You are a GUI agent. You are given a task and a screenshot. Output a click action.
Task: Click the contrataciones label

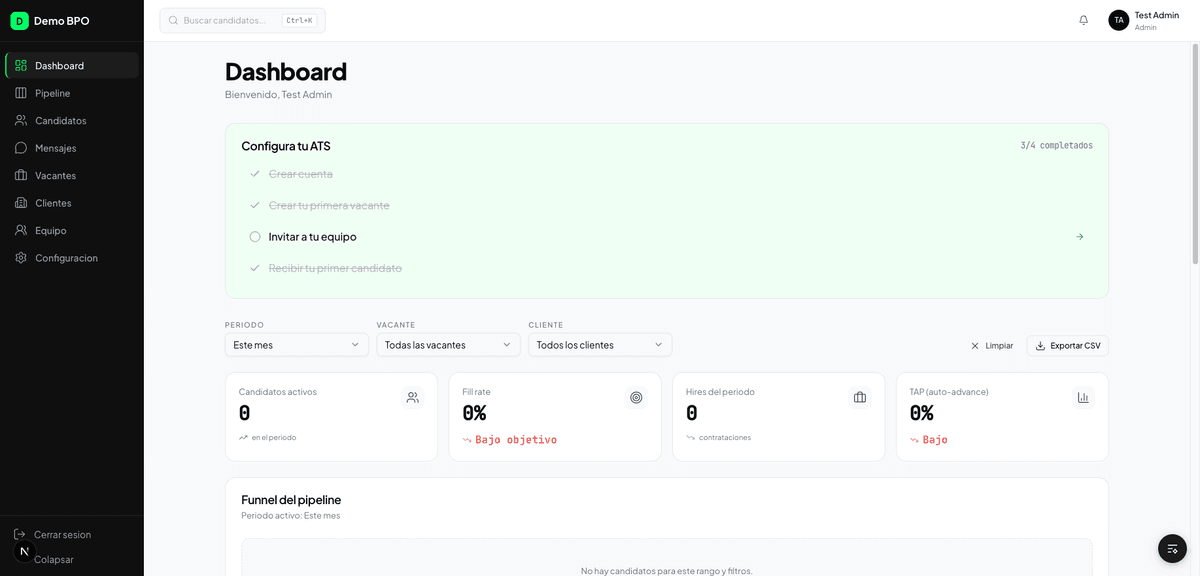[x=725, y=438]
